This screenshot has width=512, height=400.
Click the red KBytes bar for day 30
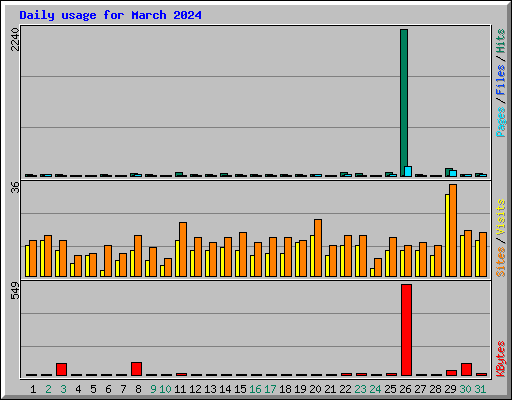(x=467, y=369)
